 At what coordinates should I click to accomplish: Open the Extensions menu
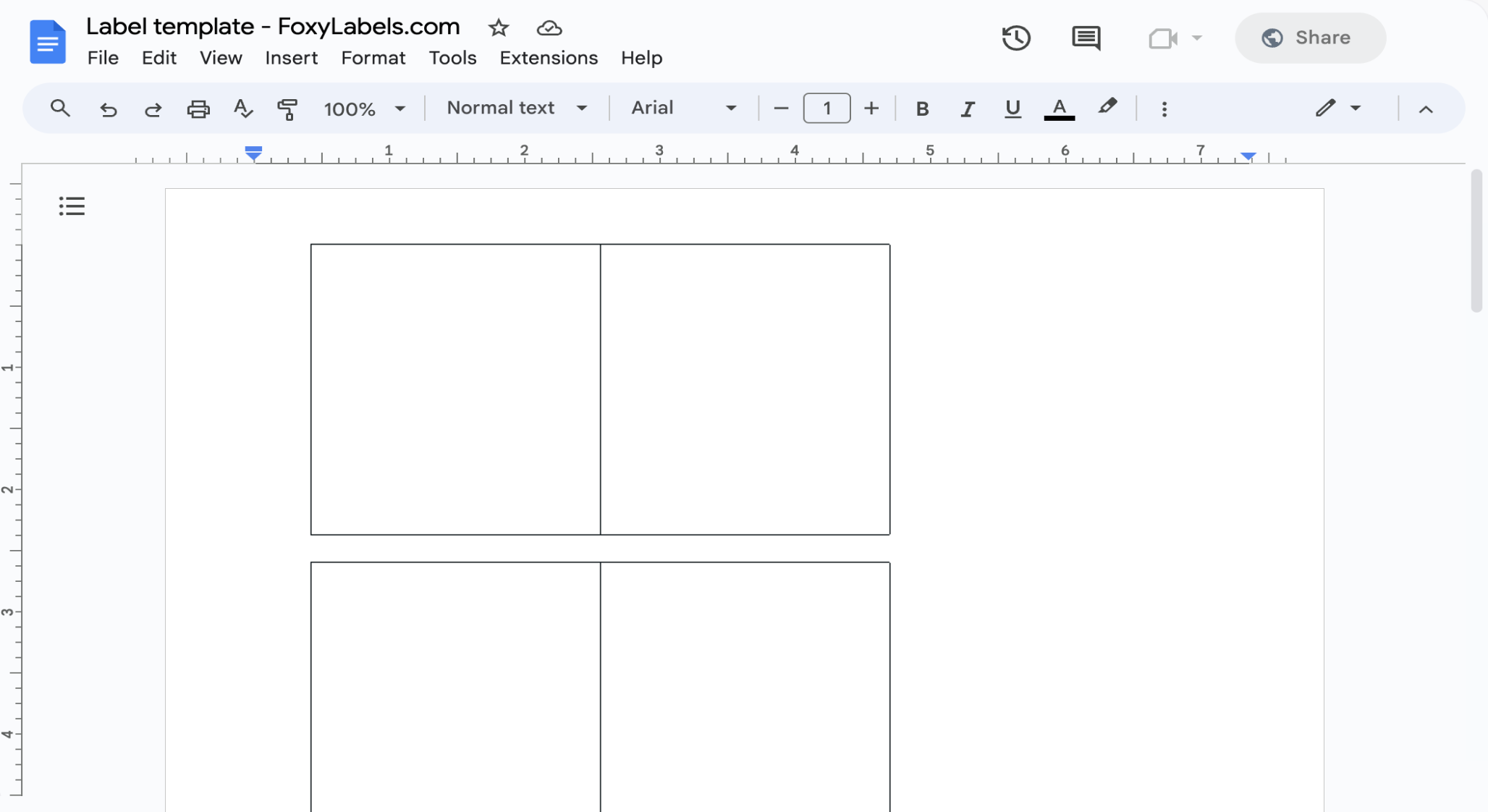tap(548, 58)
